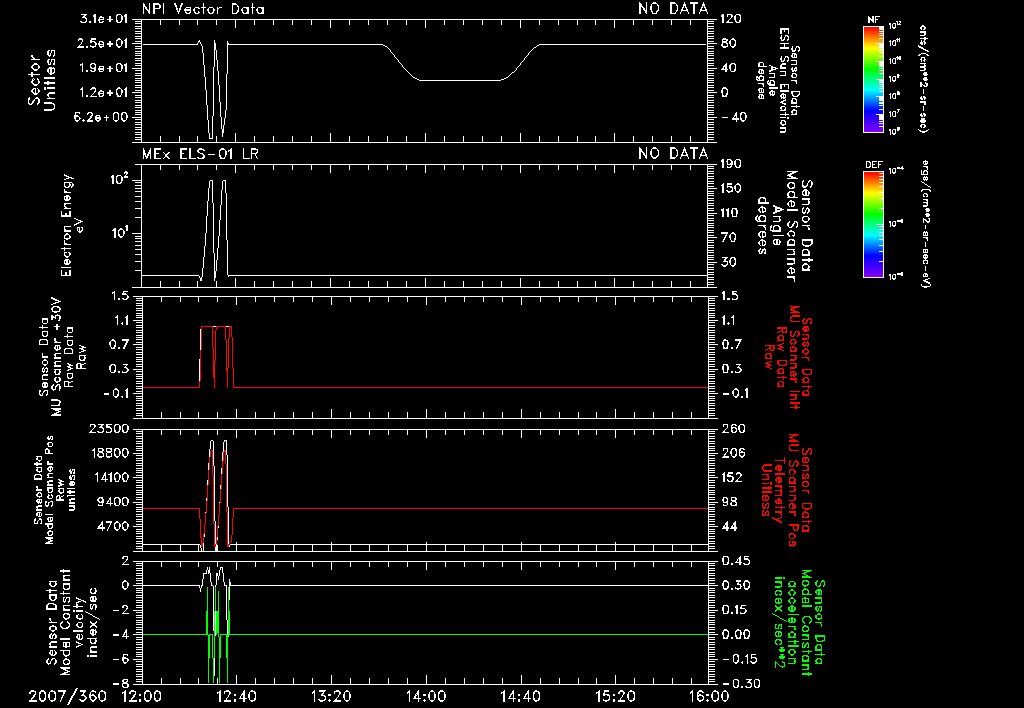The image size is (1024, 708).
Task: Click the green acceleration spikes in bottom plot
Action: (217, 634)
